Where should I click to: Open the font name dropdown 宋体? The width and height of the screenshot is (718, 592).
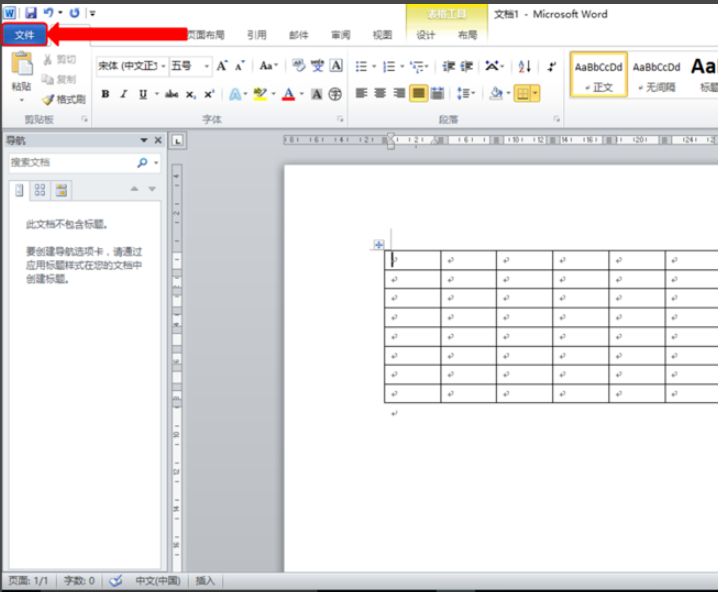[132, 66]
